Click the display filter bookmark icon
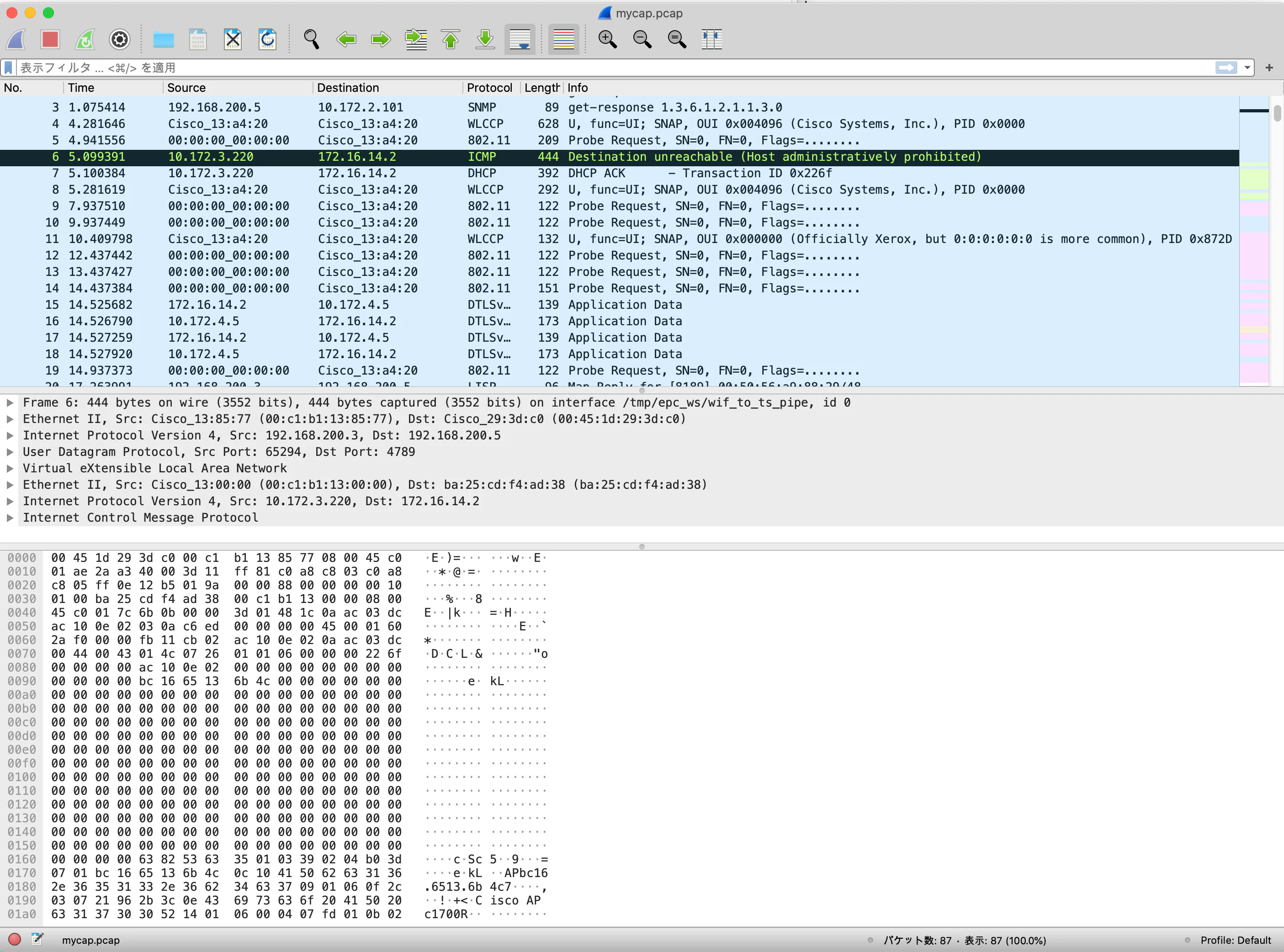The width and height of the screenshot is (1284, 952). [8, 68]
